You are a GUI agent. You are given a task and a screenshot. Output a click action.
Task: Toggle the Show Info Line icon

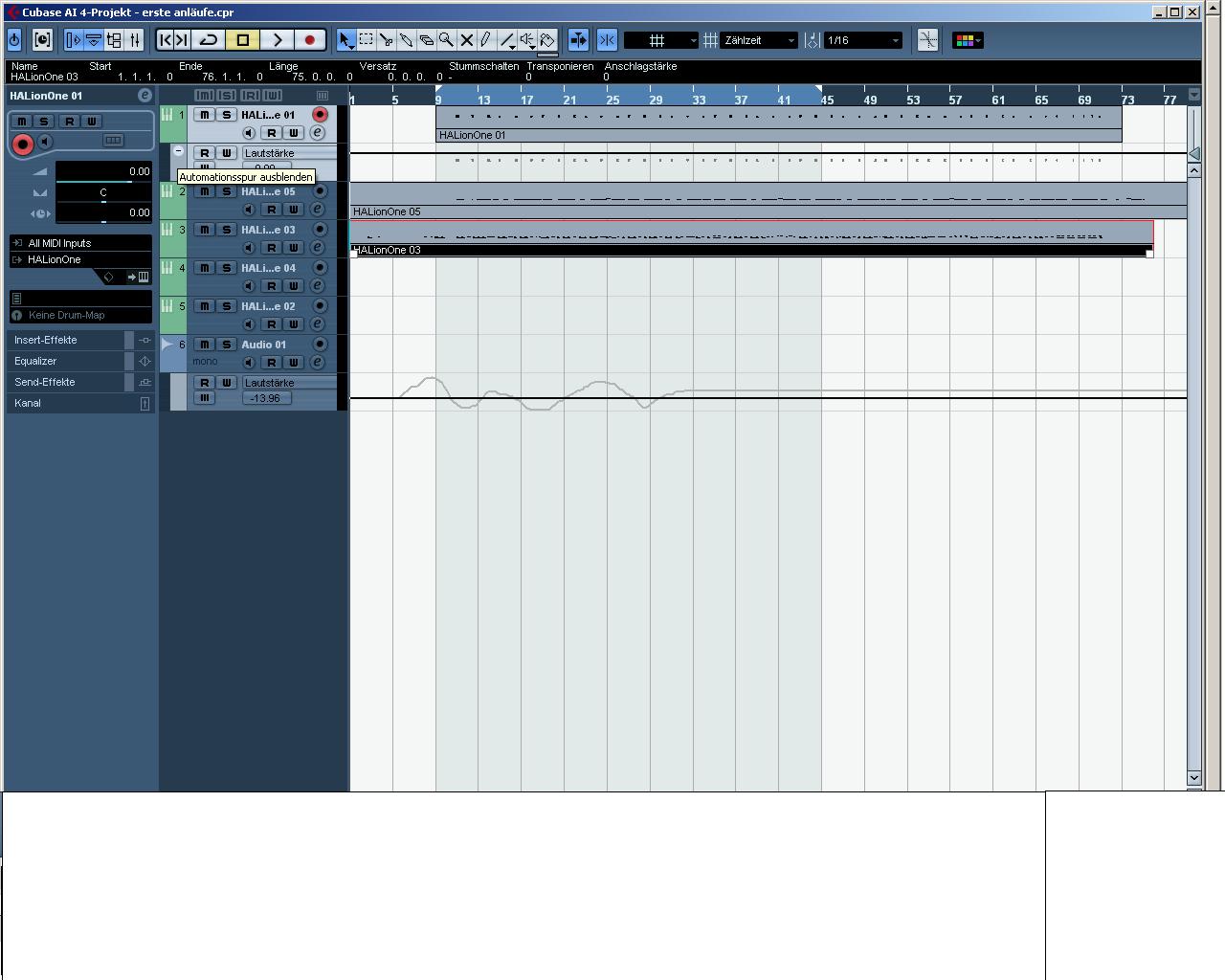tap(94, 40)
